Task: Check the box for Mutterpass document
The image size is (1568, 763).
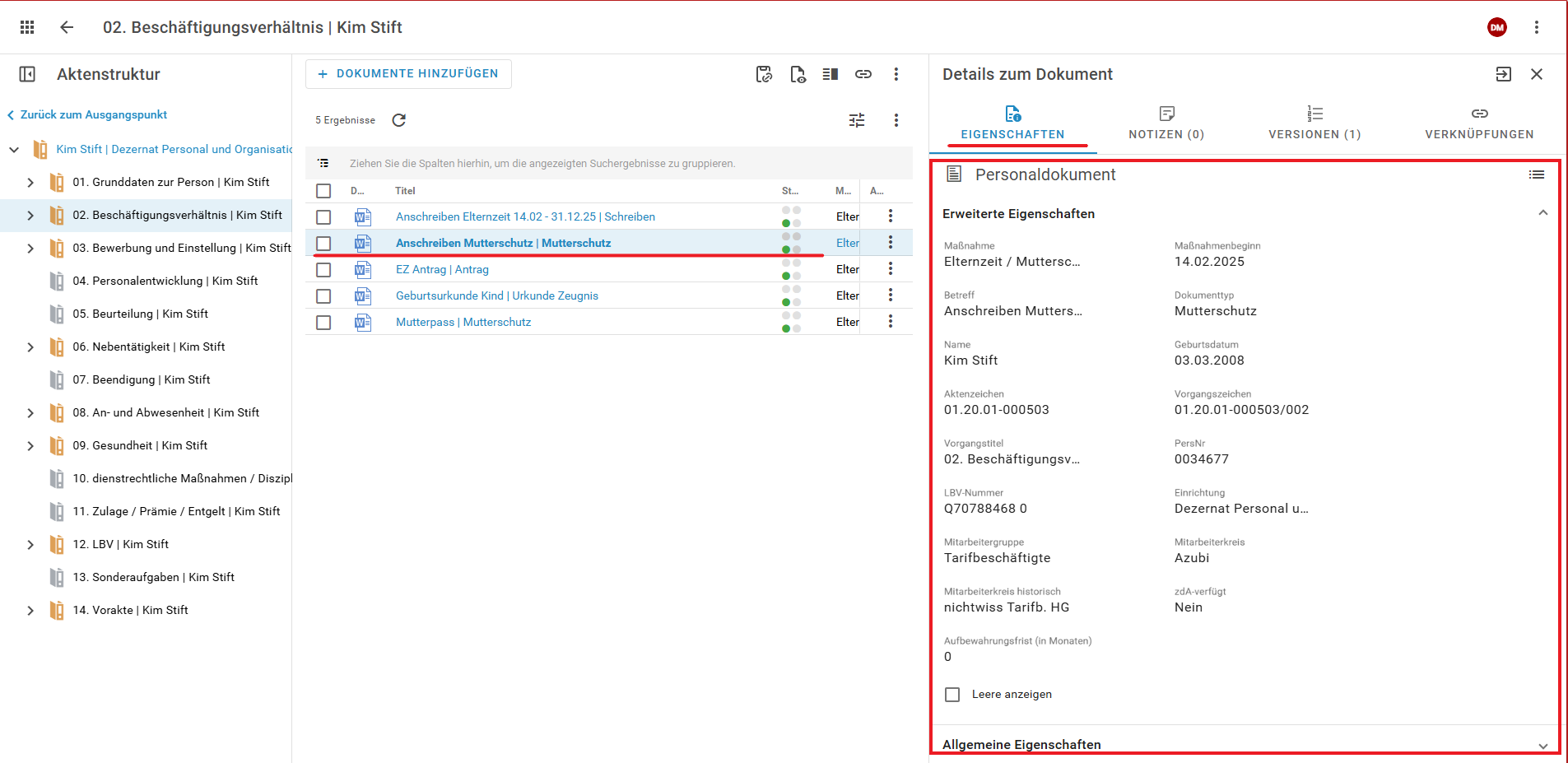Action: 323,323
